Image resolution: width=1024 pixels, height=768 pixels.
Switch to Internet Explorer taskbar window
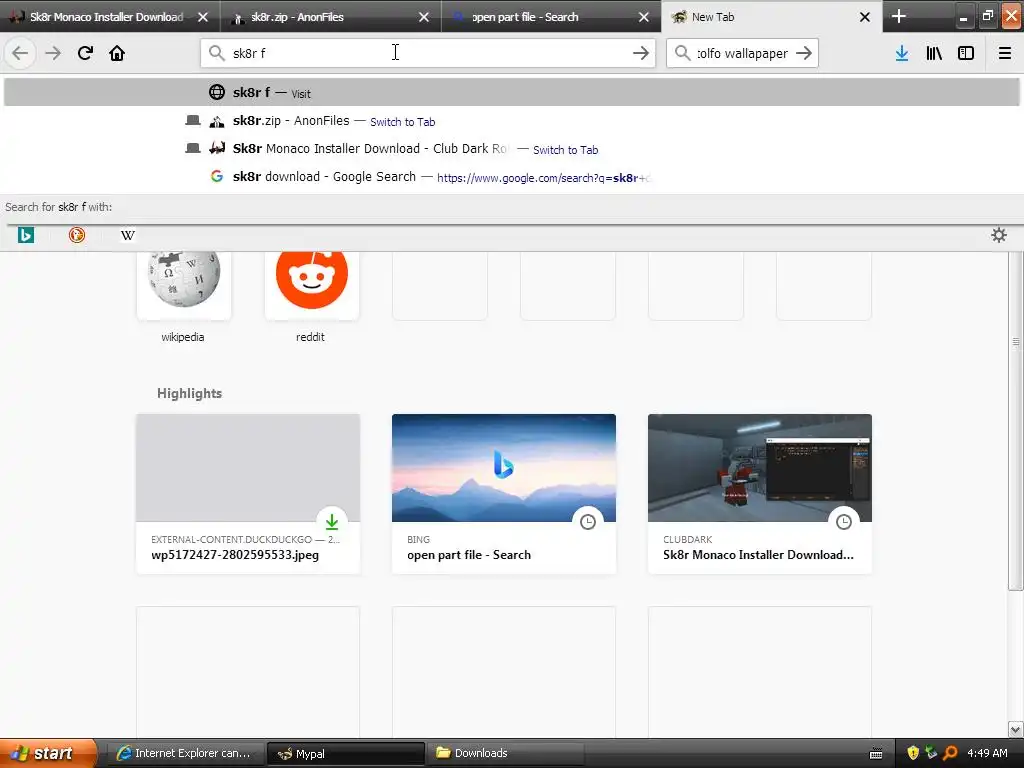click(x=185, y=753)
